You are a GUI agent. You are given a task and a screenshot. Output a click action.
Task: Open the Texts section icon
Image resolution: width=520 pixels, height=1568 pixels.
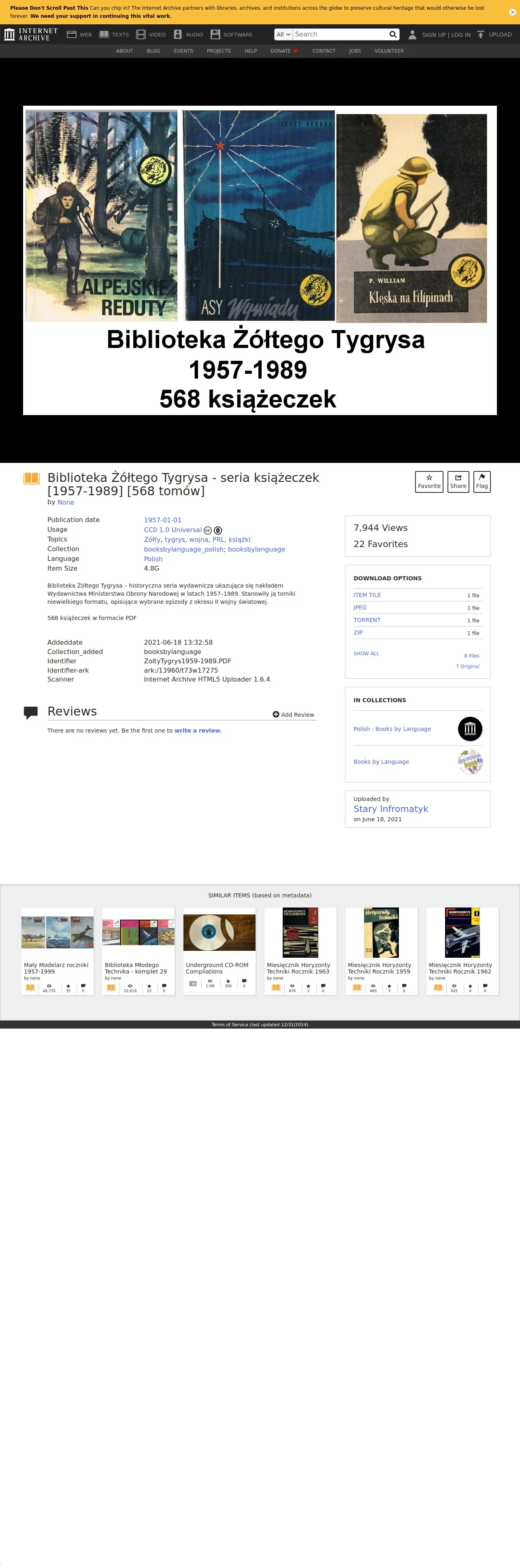[x=104, y=35]
